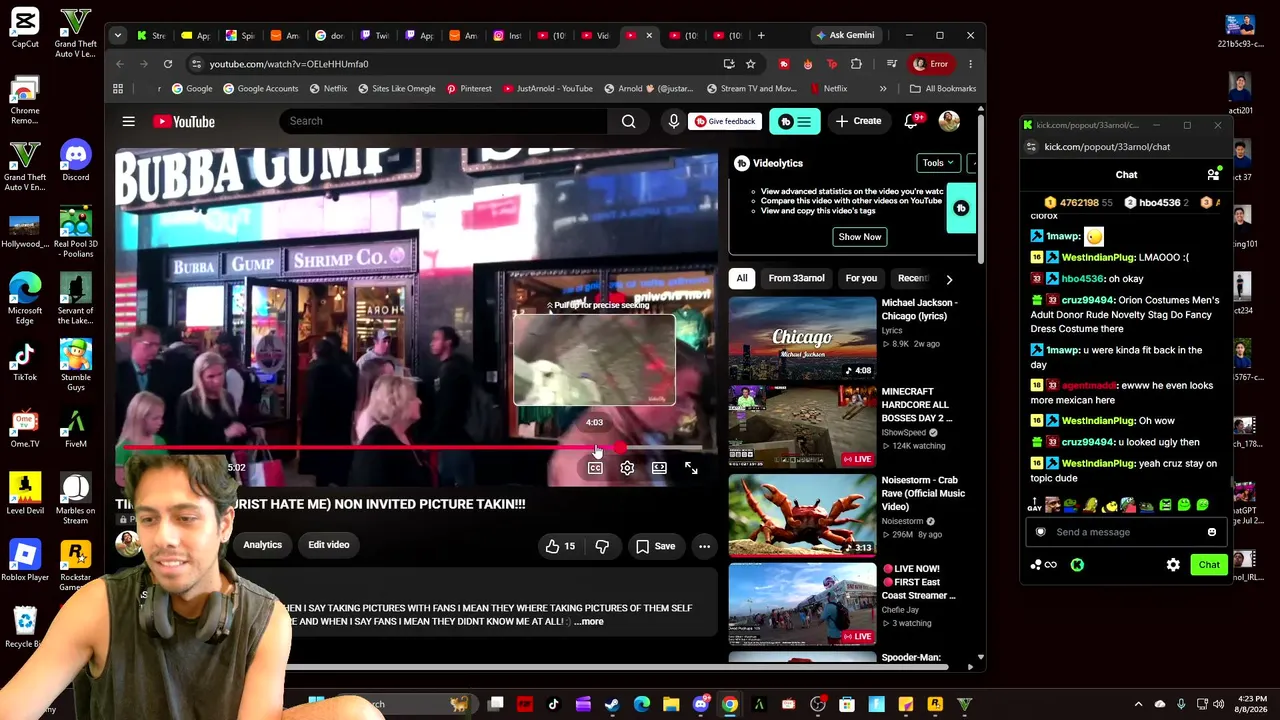Screen dimensions: 1280x720
Task: Save the video to a playlist
Action: click(x=656, y=546)
